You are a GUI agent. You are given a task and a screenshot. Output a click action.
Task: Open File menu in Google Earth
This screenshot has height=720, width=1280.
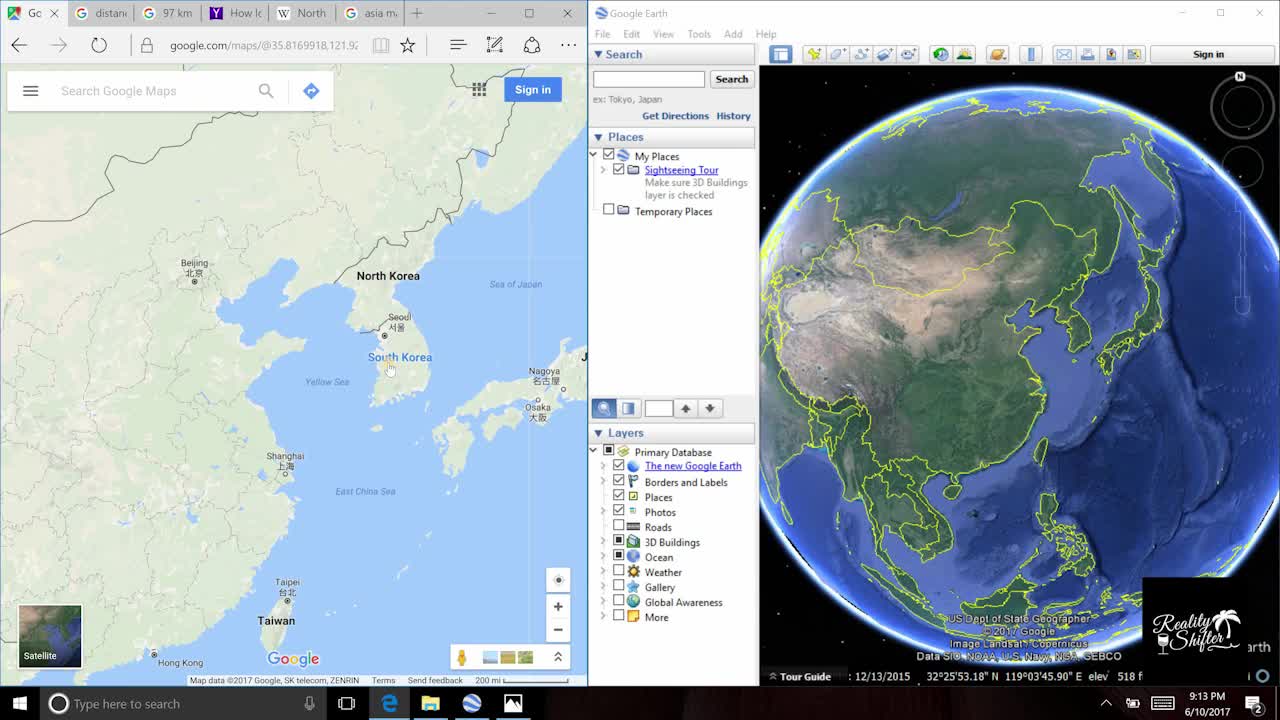(603, 34)
